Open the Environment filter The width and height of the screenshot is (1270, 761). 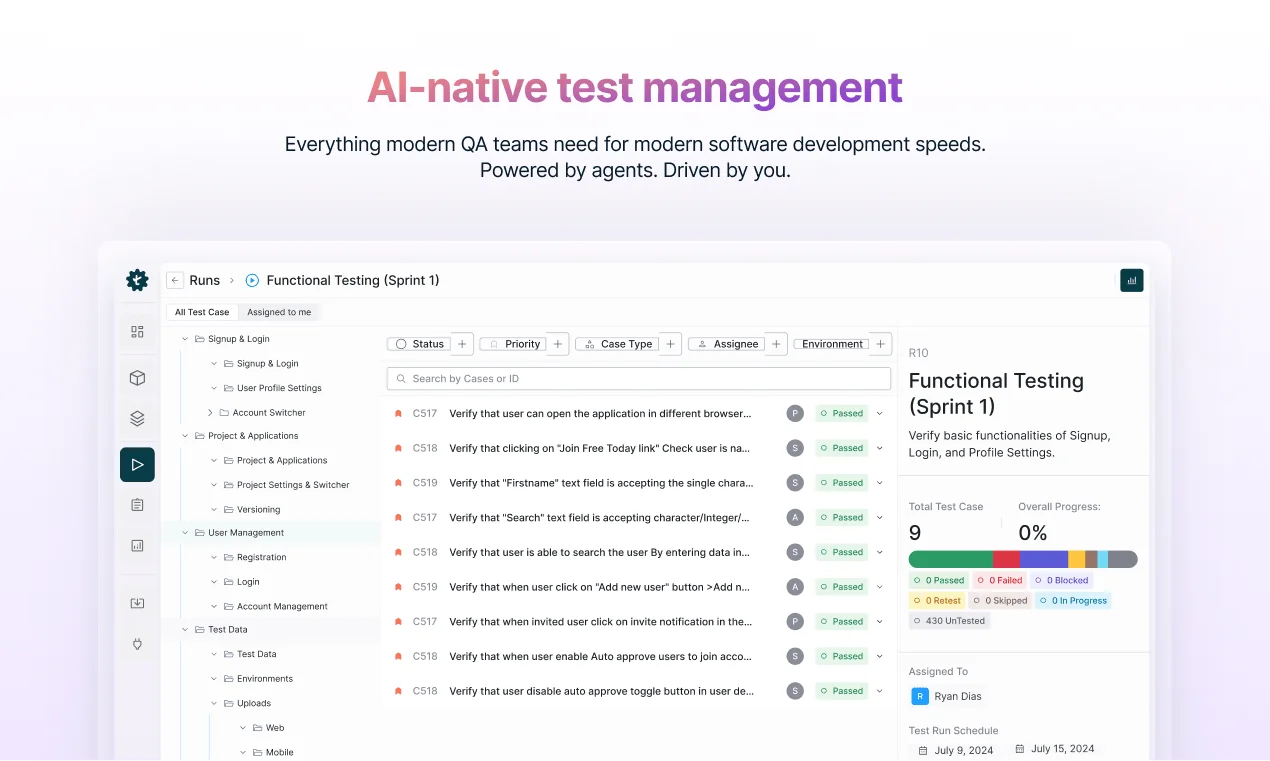pos(832,344)
